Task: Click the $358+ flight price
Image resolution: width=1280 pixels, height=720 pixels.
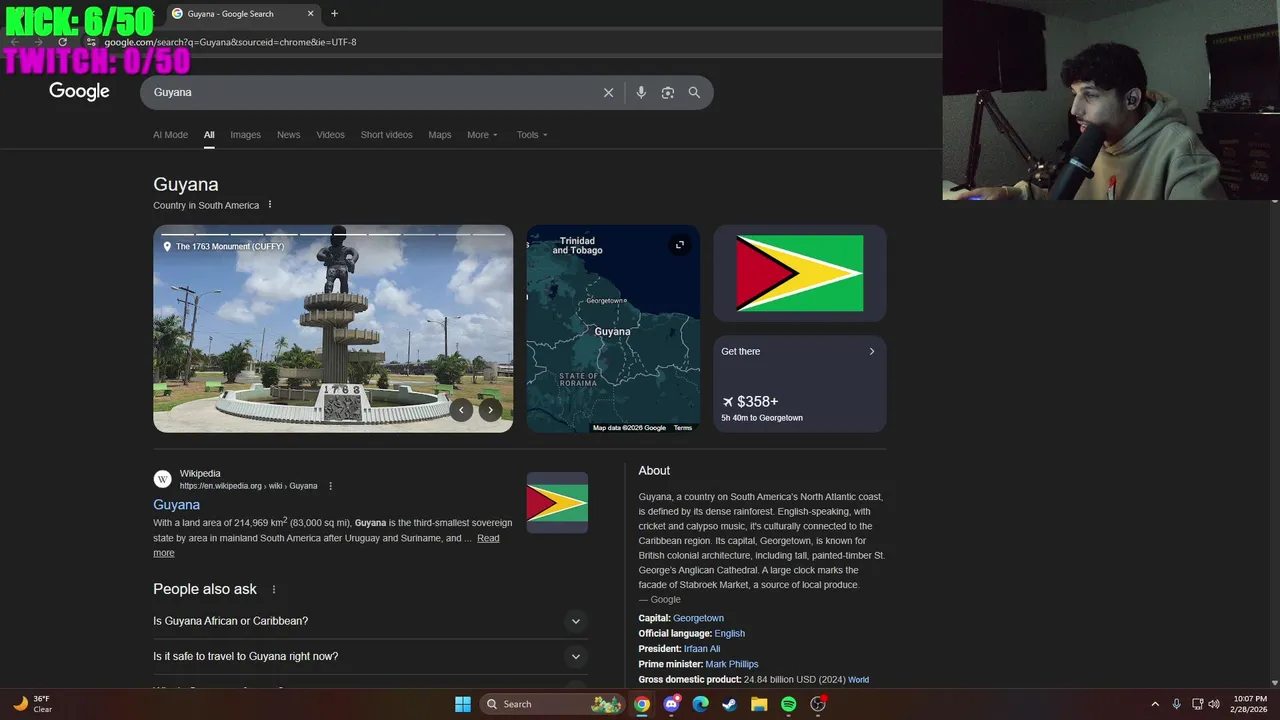Action: 757,402
